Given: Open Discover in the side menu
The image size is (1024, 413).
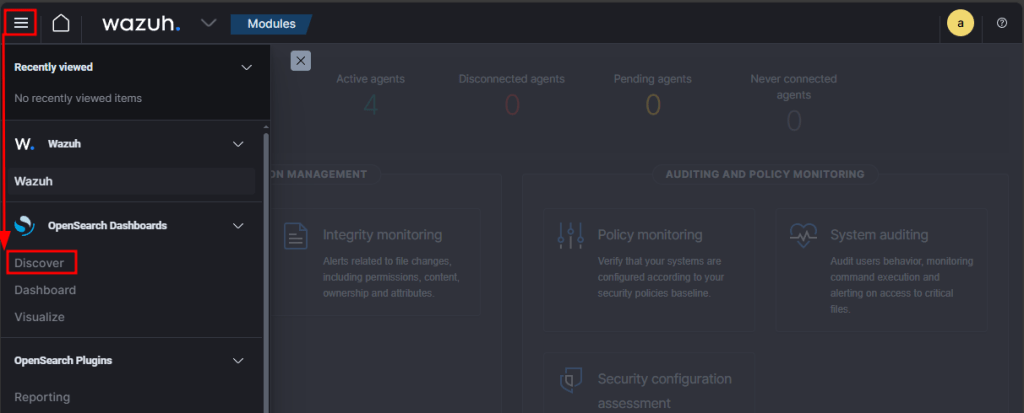Looking at the screenshot, I should point(40,263).
